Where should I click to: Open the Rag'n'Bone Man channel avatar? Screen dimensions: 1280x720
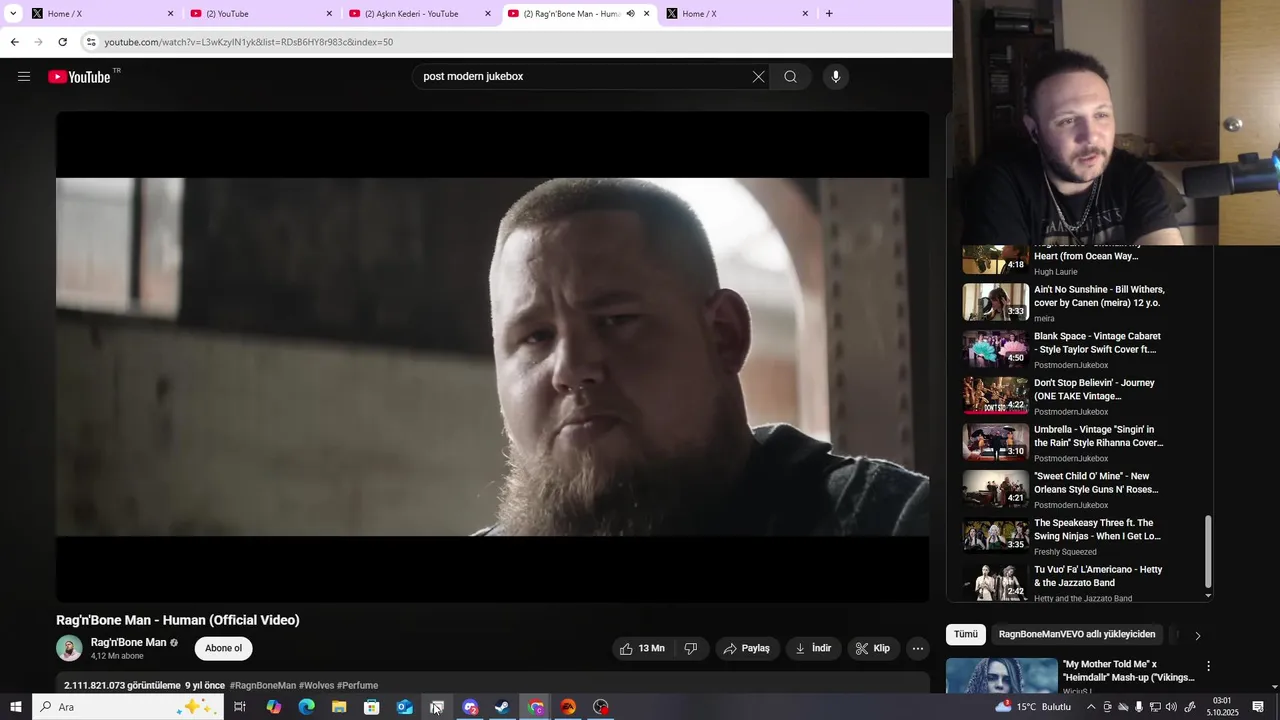coord(69,648)
